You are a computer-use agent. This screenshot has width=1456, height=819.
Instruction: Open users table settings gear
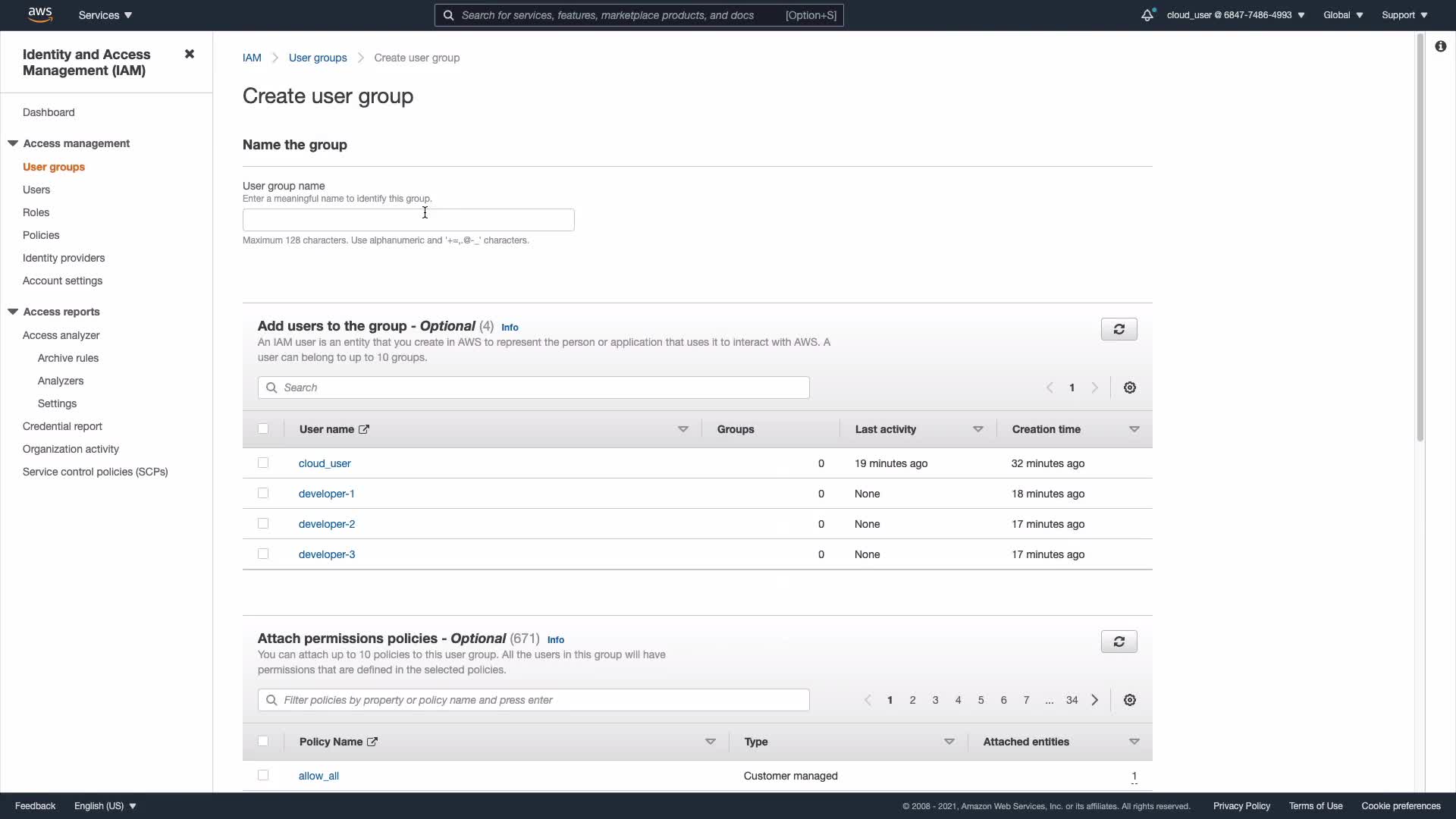point(1129,388)
